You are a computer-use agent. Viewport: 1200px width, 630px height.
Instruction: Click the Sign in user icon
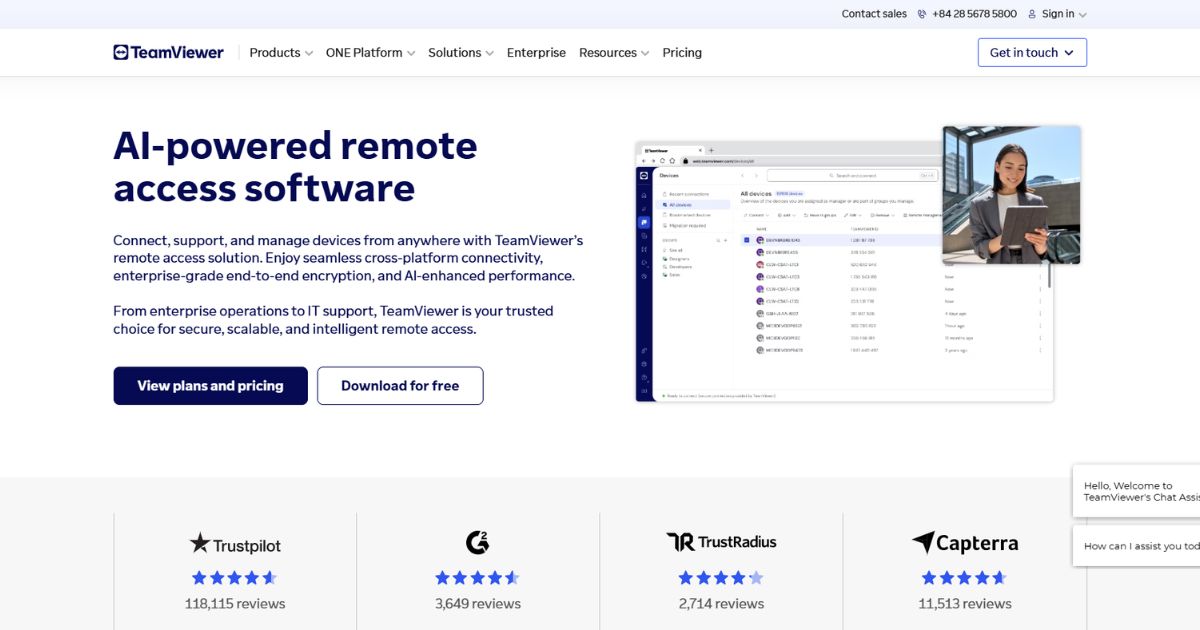pos(1032,14)
